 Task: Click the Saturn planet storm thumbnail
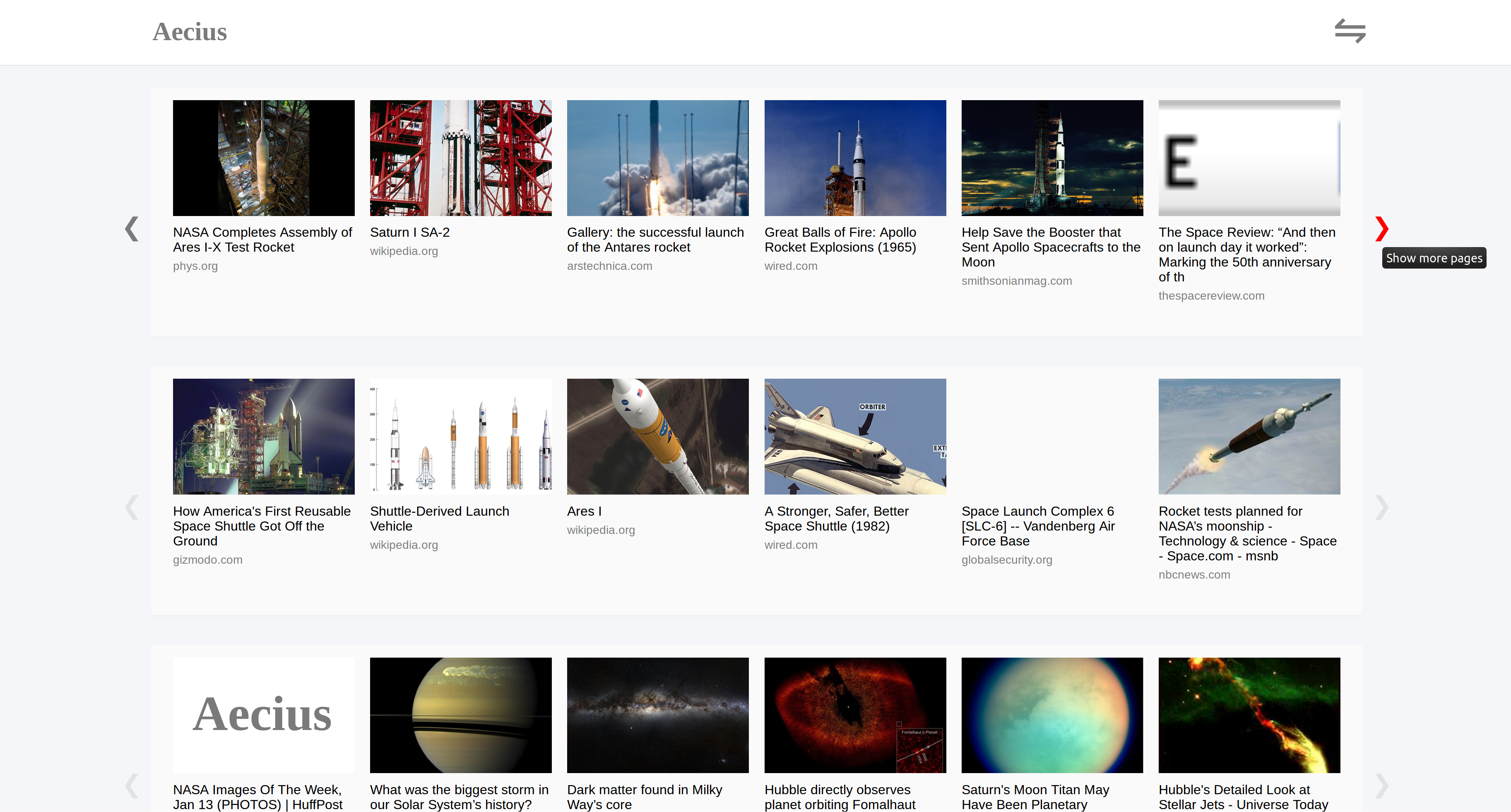pyautogui.click(x=460, y=715)
